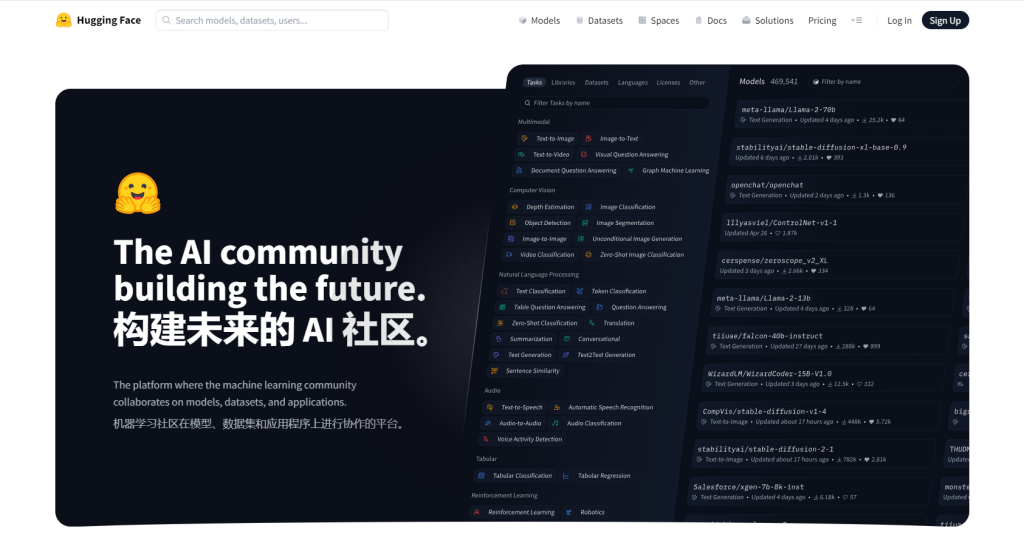This screenshot has height=543, width=1024.
Task: Select the Image Segmentation icon
Action: pos(585,223)
